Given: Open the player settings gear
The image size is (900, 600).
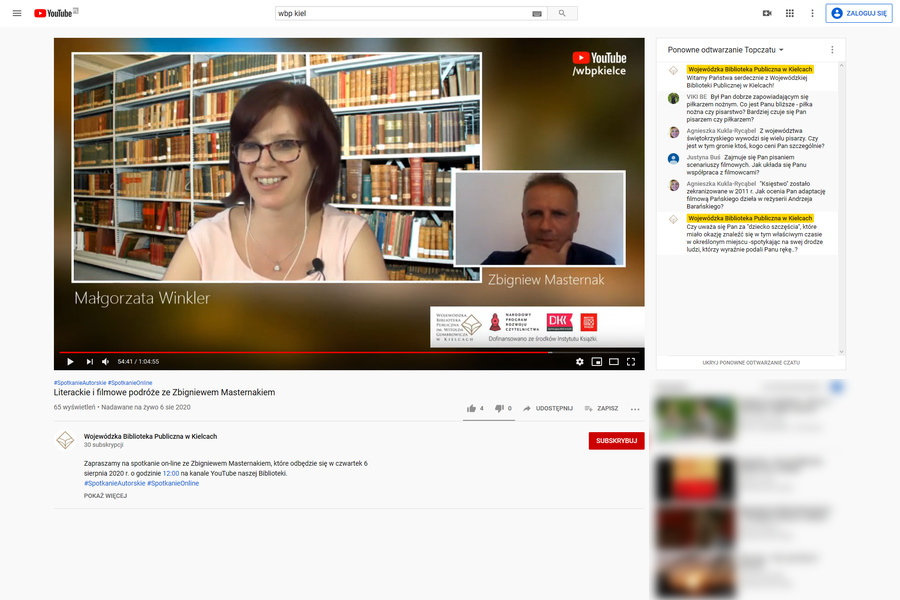Looking at the screenshot, I should pos(580,362).
